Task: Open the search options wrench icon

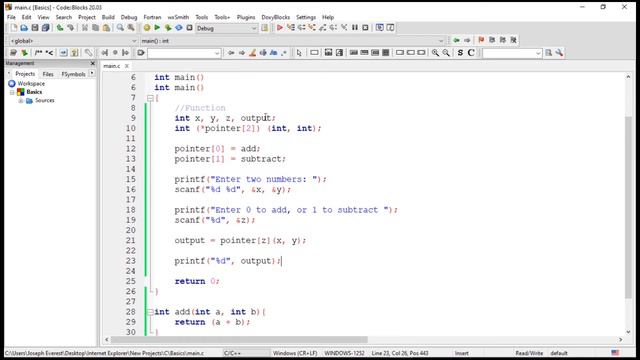Action: click(559, 53)
